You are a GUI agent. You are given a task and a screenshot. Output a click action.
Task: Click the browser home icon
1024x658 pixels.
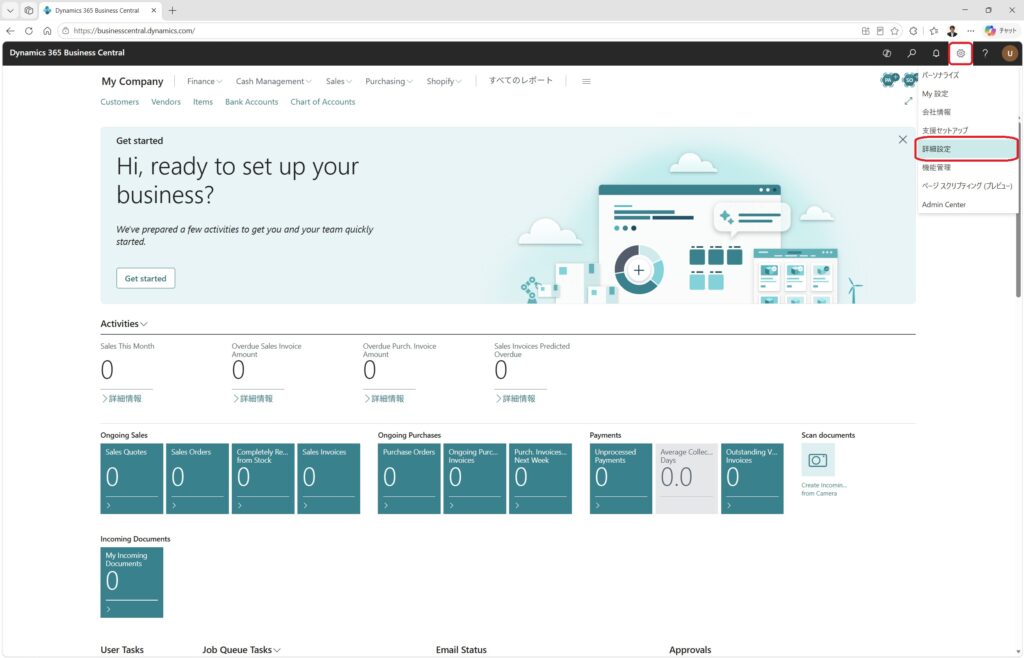click(47, 31)
